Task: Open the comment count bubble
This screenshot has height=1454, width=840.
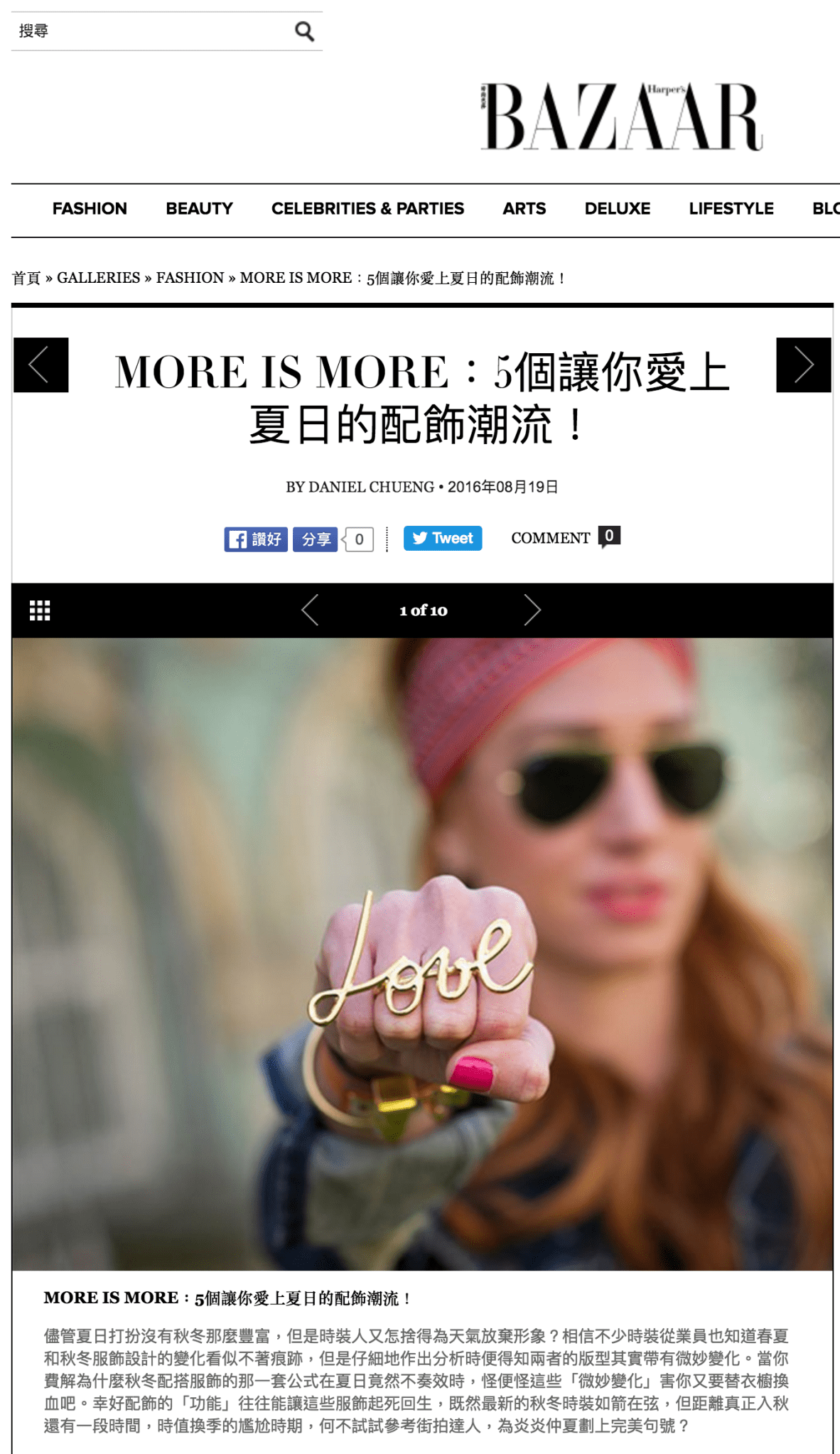Action: pyautogui.click(x=609, y=537)
